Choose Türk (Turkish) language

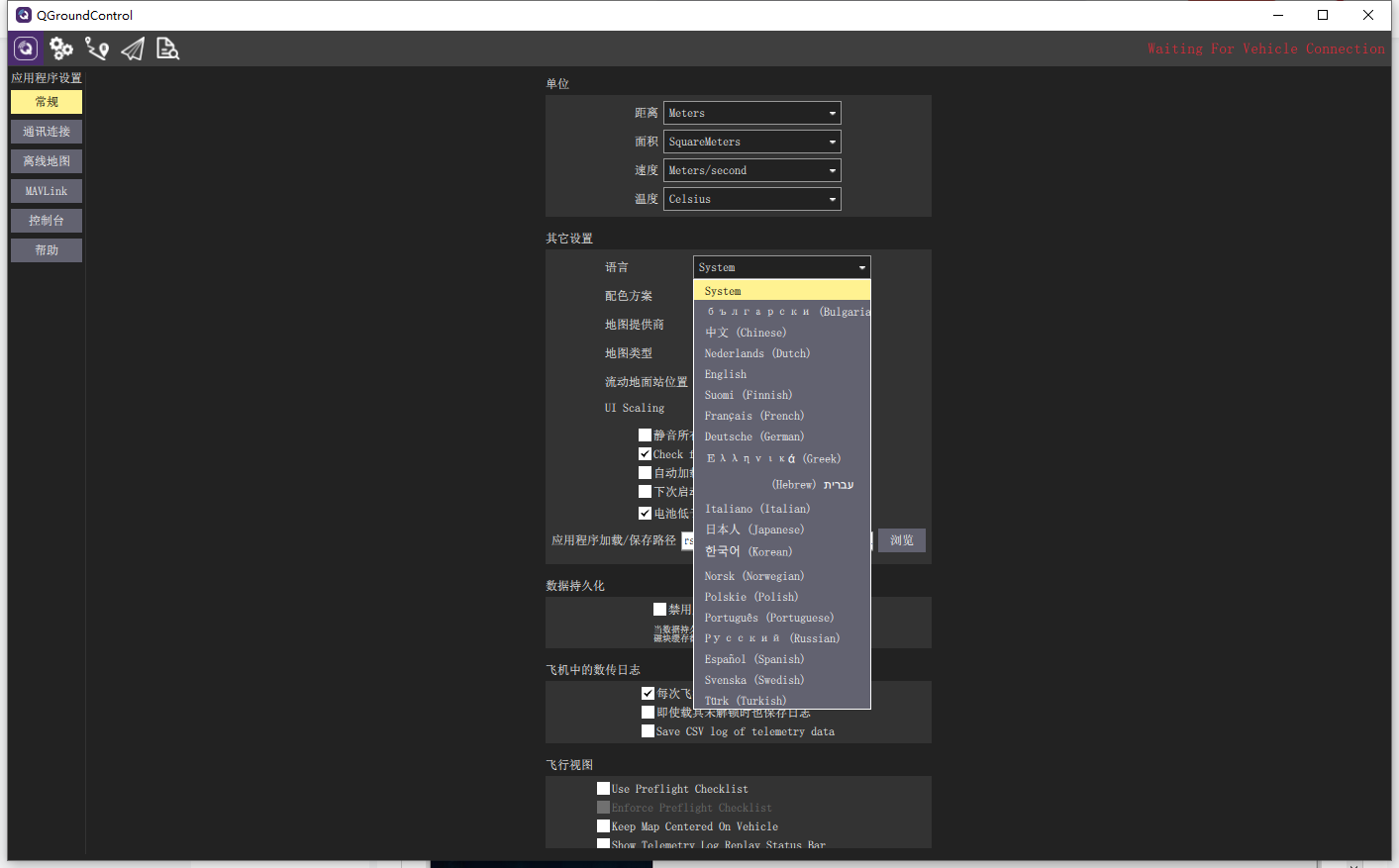click(782, 700)
